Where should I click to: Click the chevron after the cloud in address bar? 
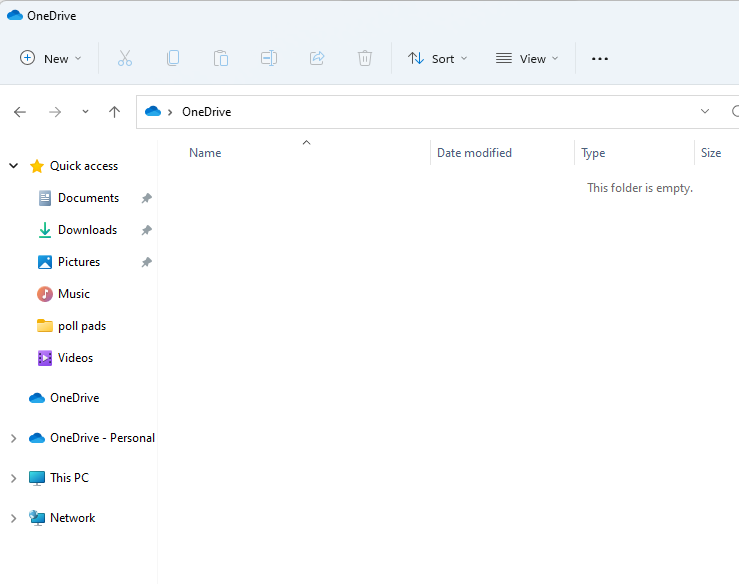pyautogui.click(x=170, y=112)
